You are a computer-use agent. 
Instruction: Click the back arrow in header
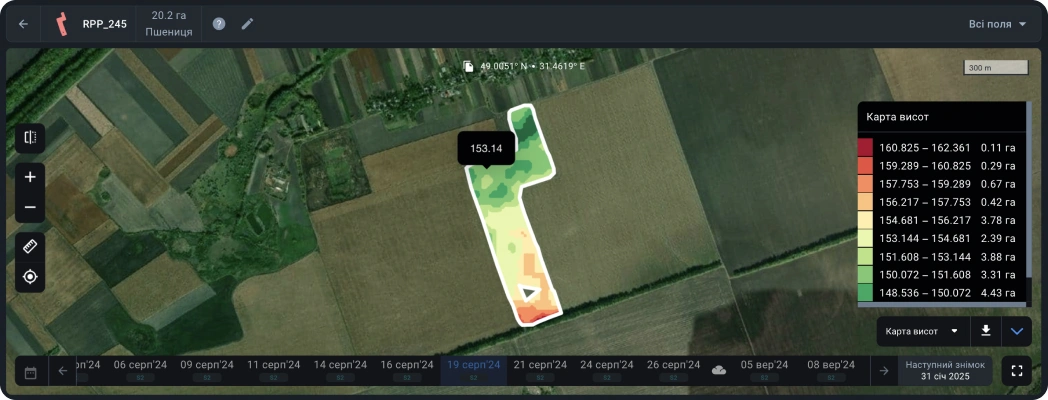coord(23,24)
